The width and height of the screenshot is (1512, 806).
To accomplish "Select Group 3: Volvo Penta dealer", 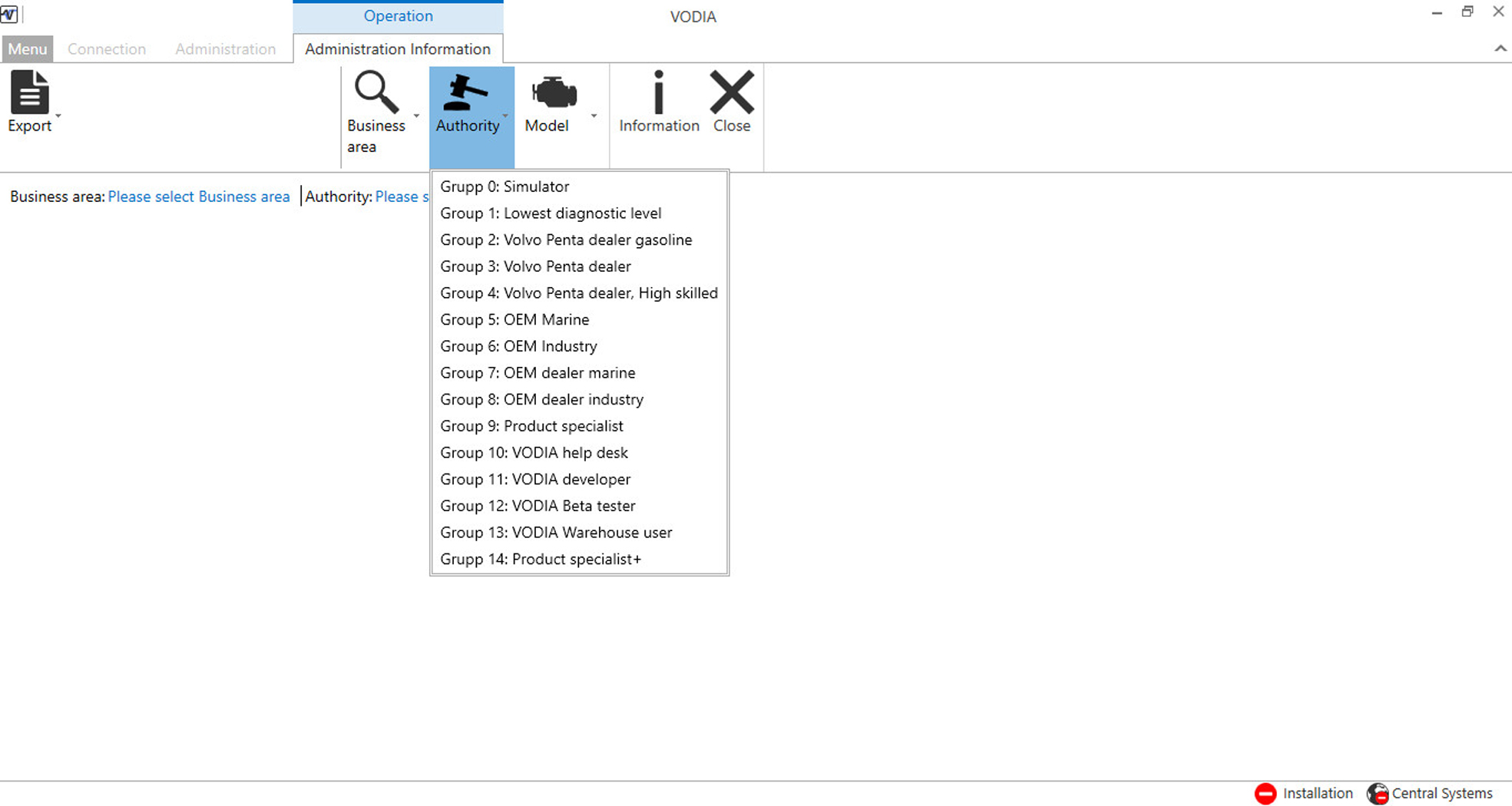I will [535, 266].
